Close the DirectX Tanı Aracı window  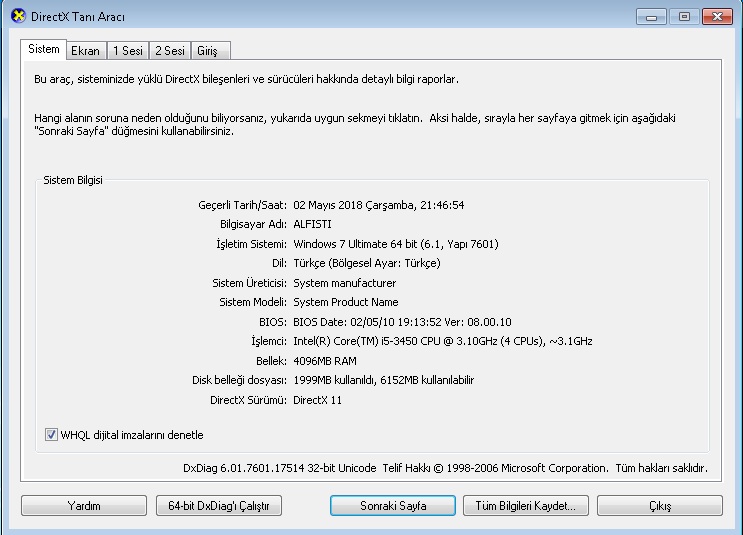pyautogui.click(x=717, y=16)
